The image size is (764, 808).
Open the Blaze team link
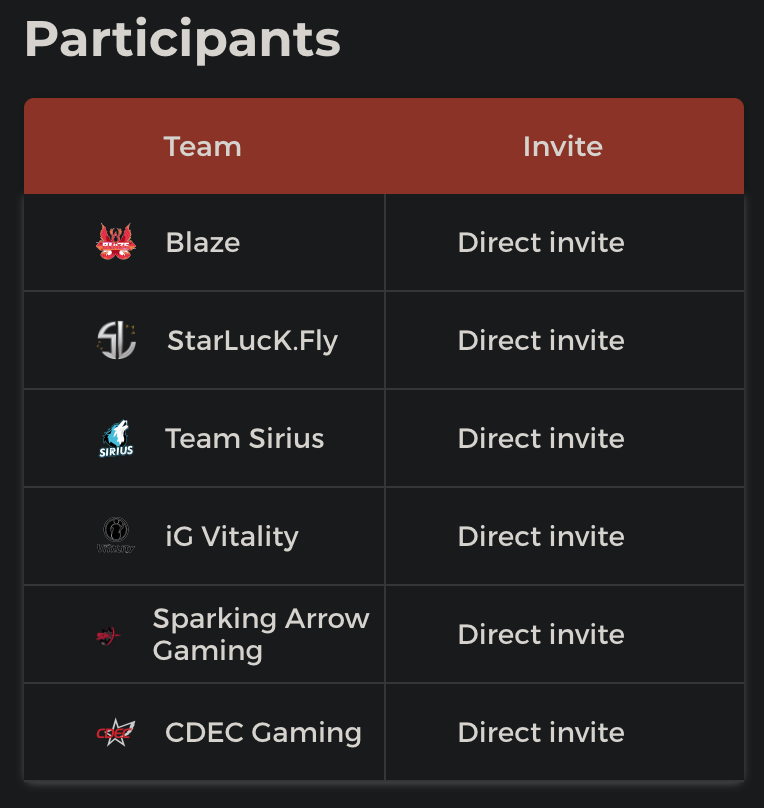(x=203, y=242)
